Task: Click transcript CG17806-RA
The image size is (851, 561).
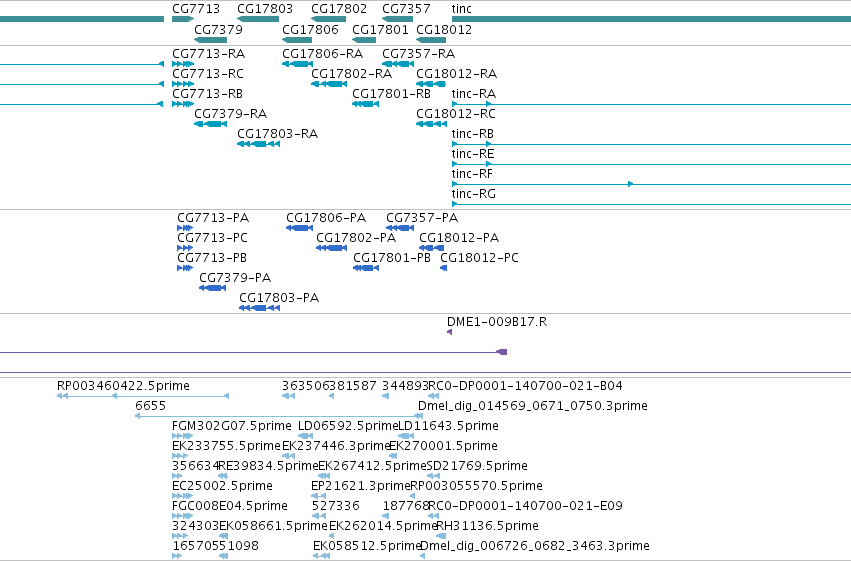Action: pyautogui.click(x=297, y=64)
